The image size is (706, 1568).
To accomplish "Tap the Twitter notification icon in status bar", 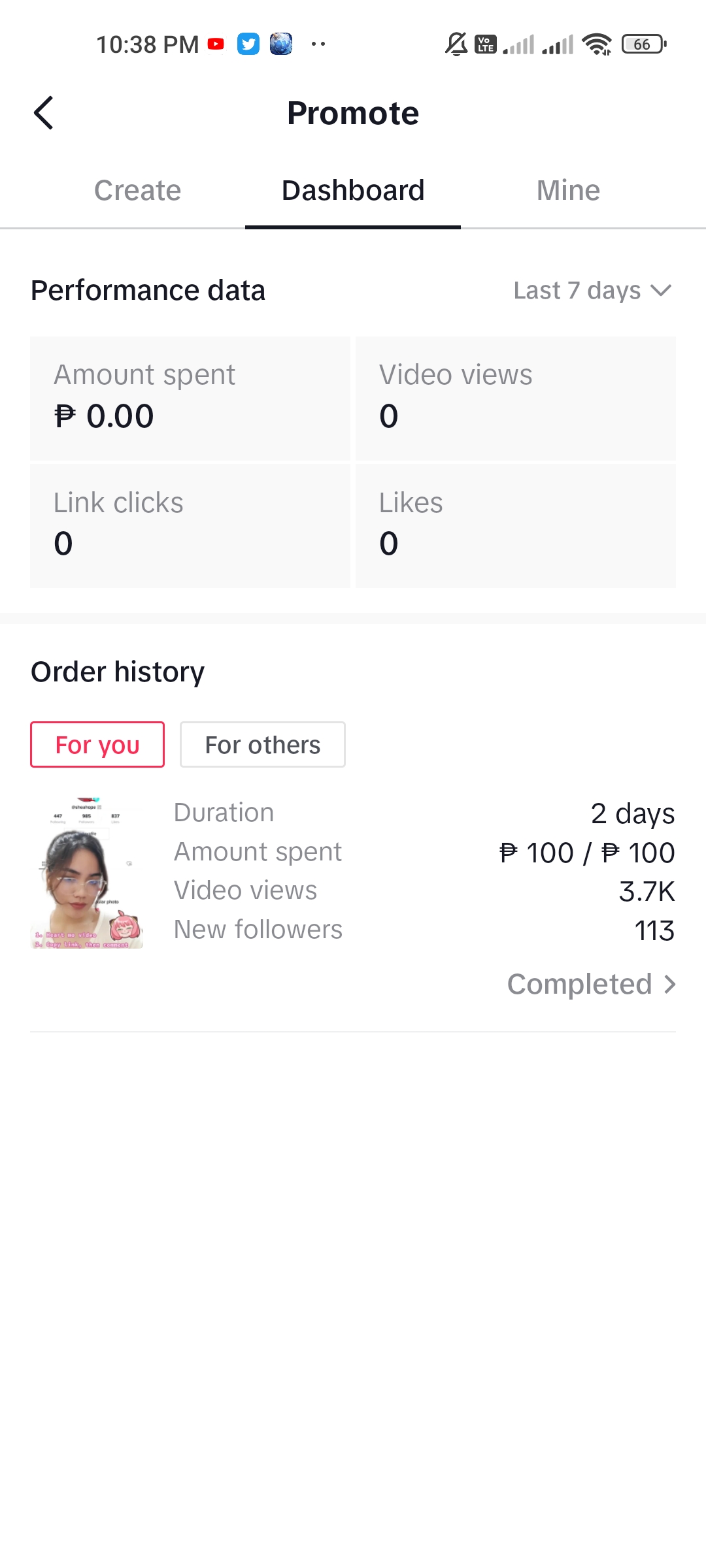I will point(248,44).
